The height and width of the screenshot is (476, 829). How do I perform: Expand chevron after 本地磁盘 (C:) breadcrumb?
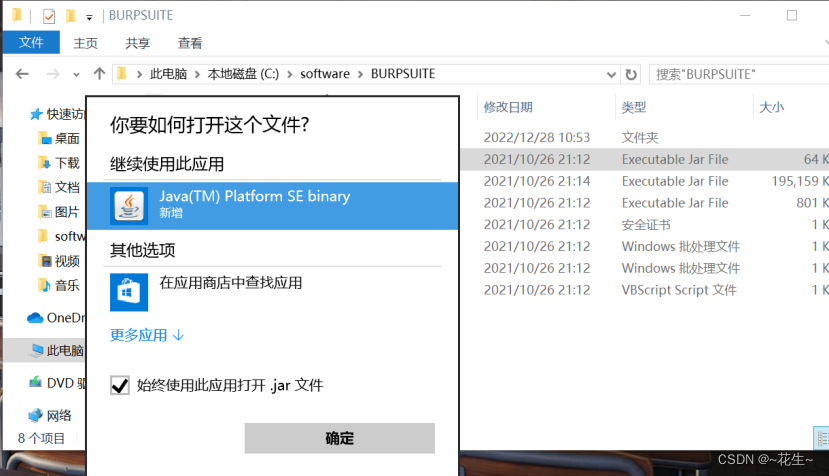pos(290,74)
